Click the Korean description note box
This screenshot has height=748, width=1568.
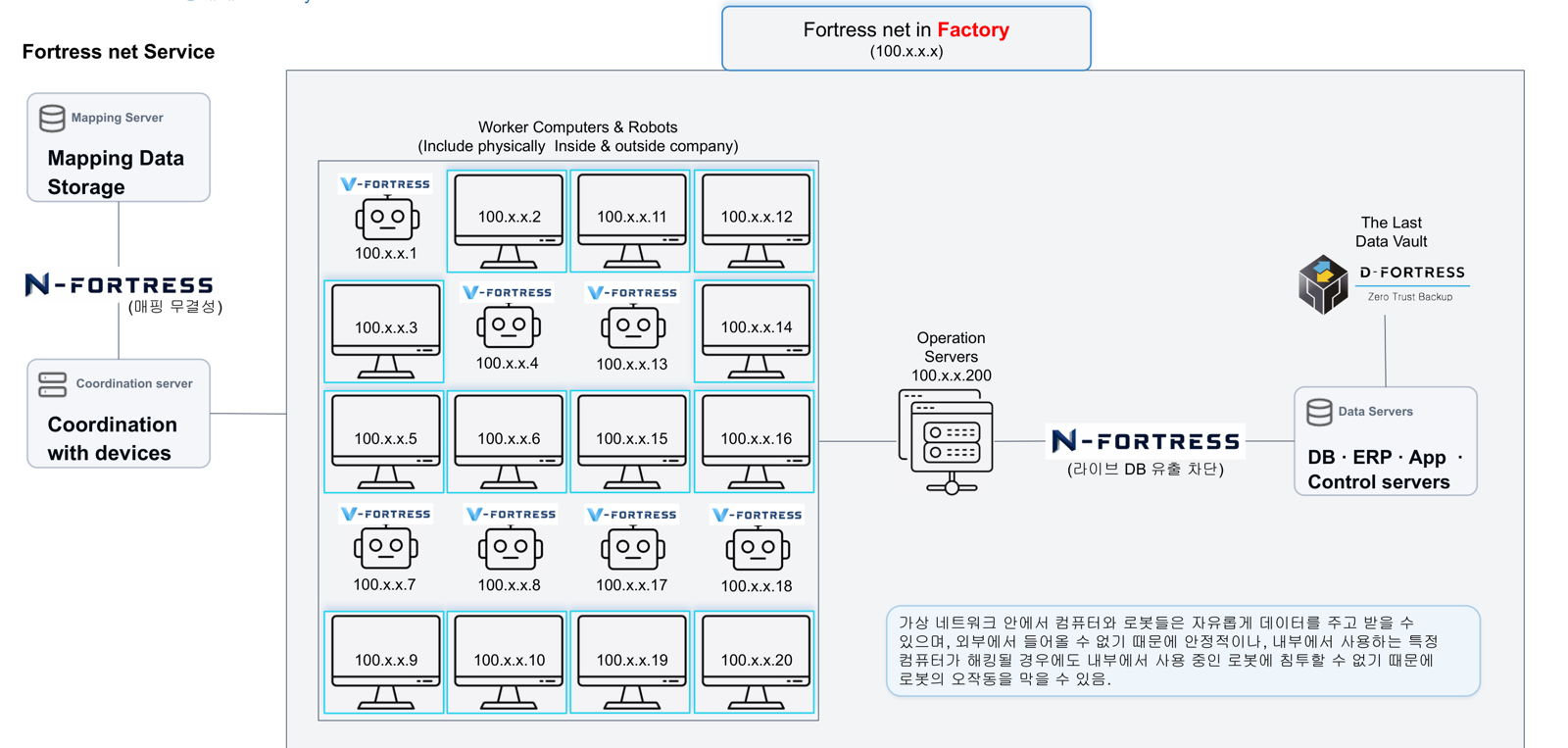[x=1183, y=651]
